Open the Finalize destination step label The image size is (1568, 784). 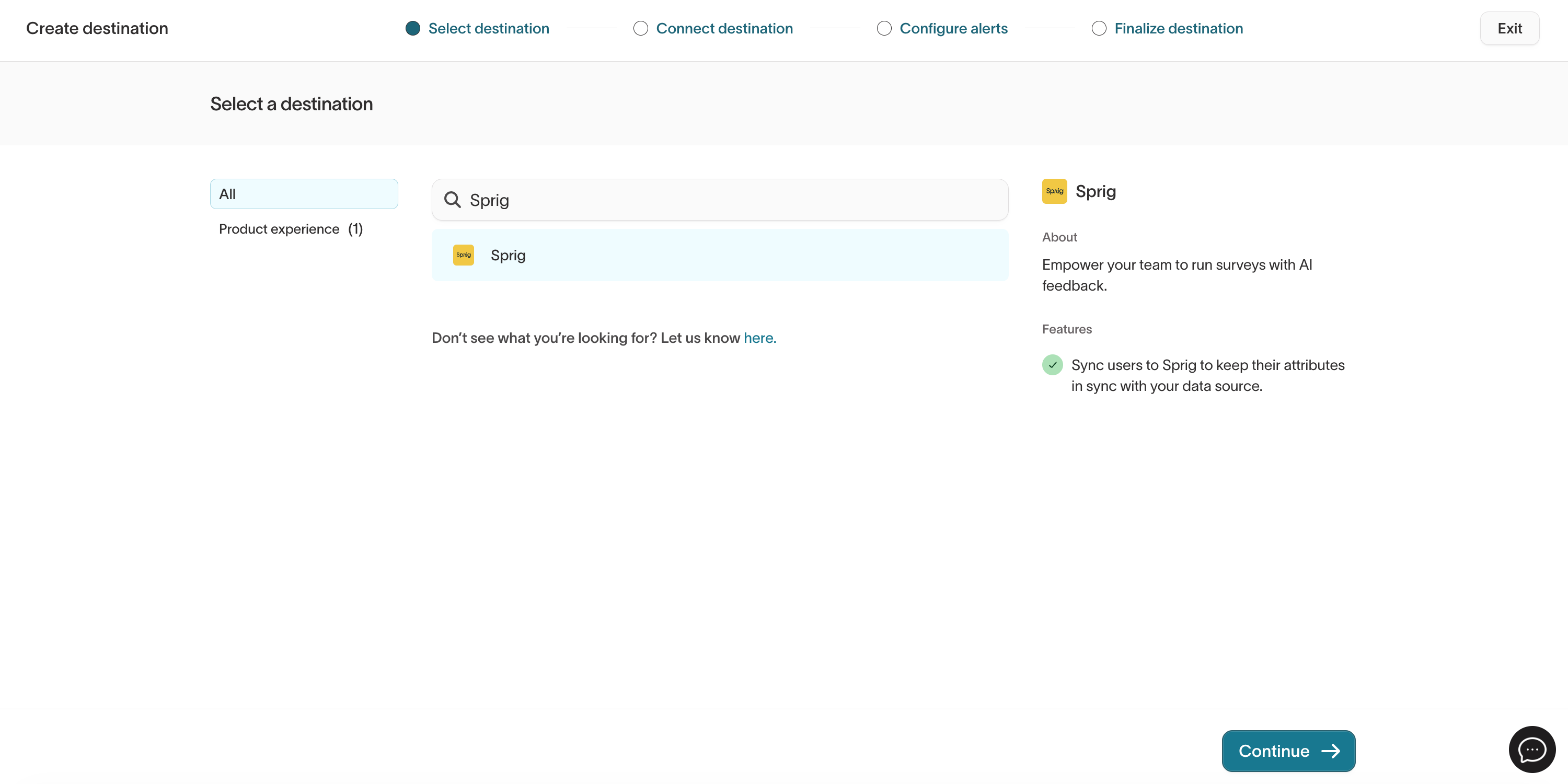pos(1179,29)
